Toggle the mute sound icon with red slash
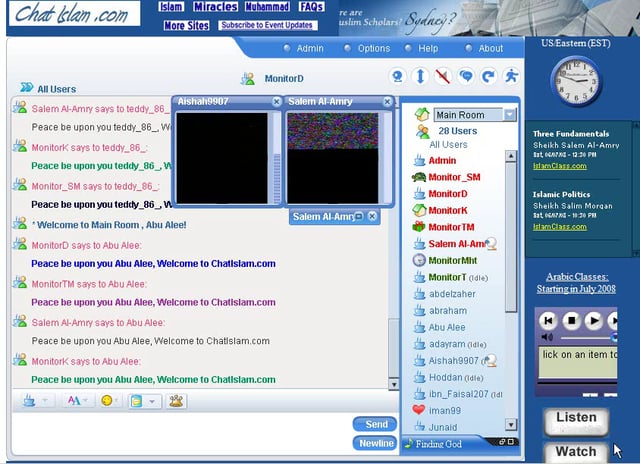This screenshot has width=640, height=464. coord(443,76)
